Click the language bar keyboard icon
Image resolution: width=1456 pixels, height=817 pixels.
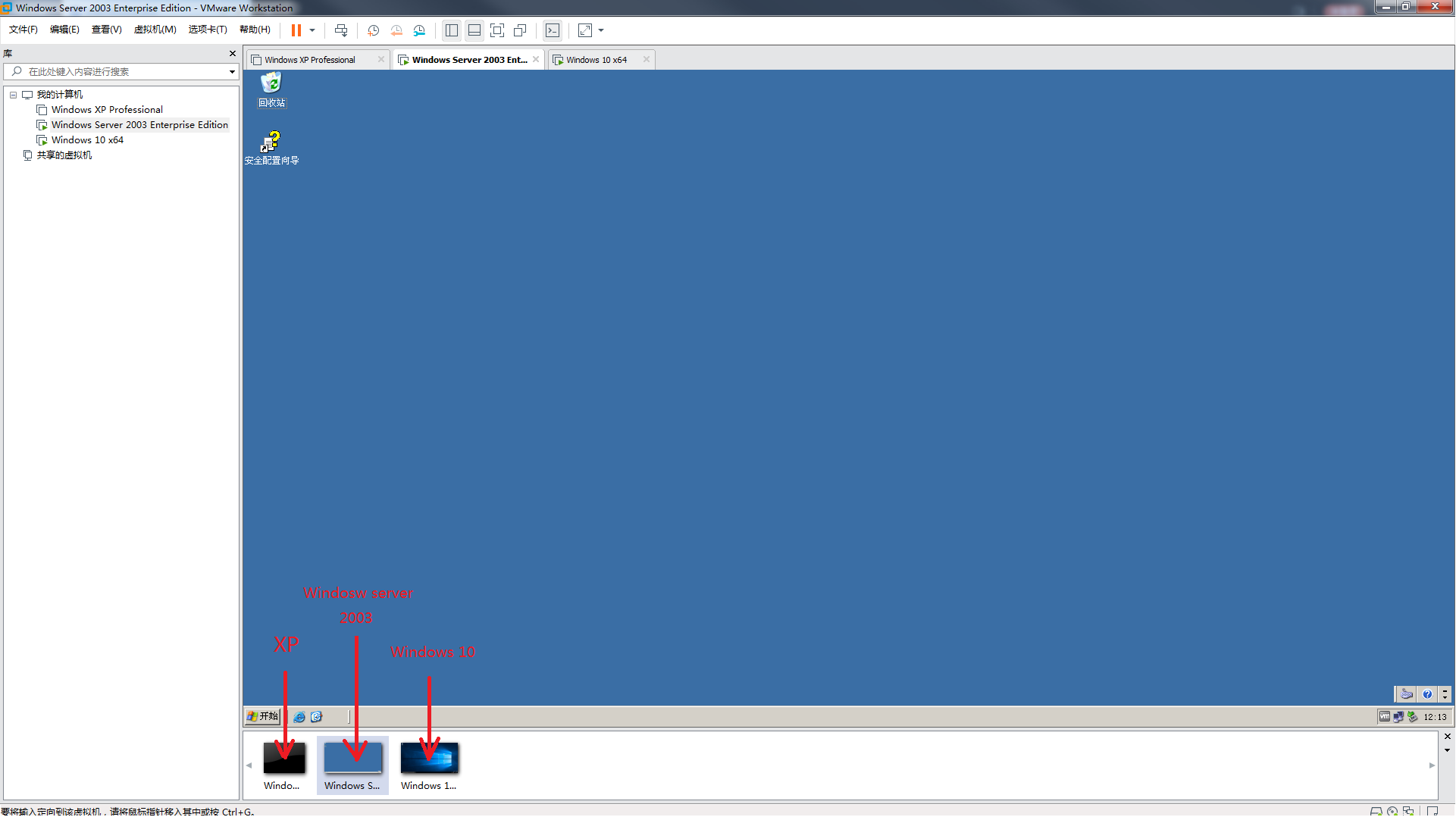(x=1406, y=694)
